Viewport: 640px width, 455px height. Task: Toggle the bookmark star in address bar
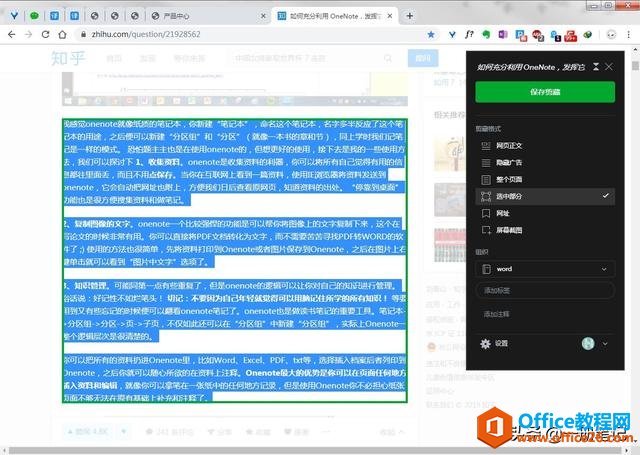[x=431, y=35]
